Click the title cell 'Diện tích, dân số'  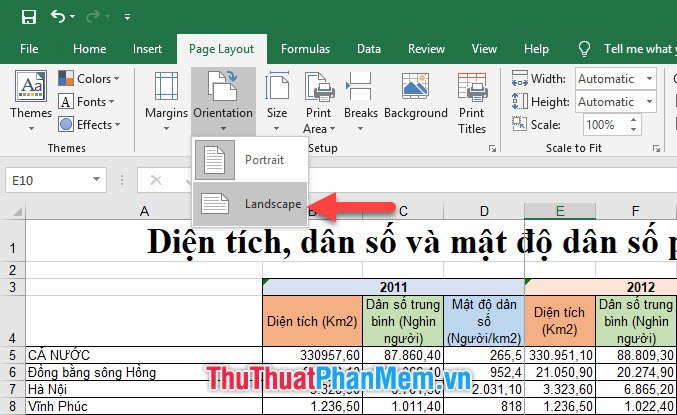[x=351, y=241]
